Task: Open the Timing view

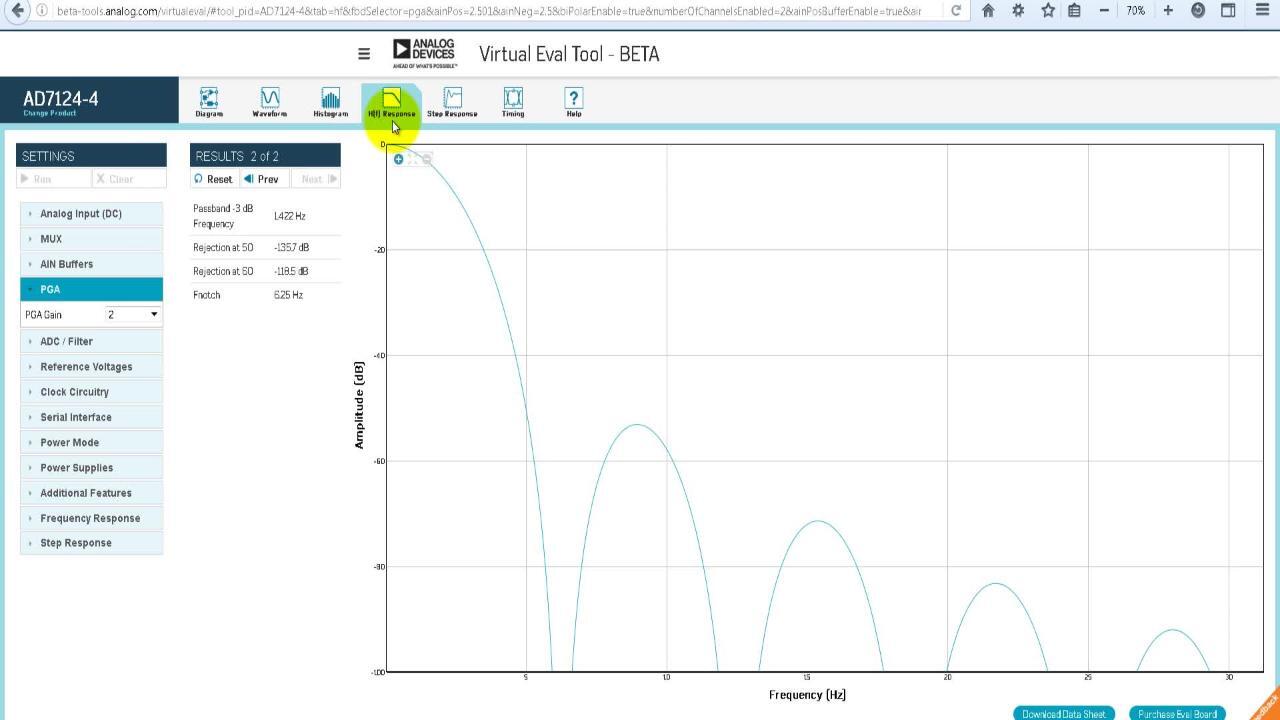Action: 513,103
